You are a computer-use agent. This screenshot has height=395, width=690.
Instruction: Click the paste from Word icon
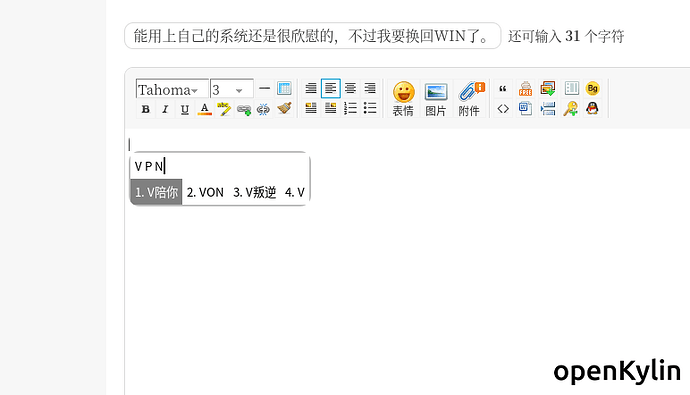pyautogui.click(x=525, y=108)
